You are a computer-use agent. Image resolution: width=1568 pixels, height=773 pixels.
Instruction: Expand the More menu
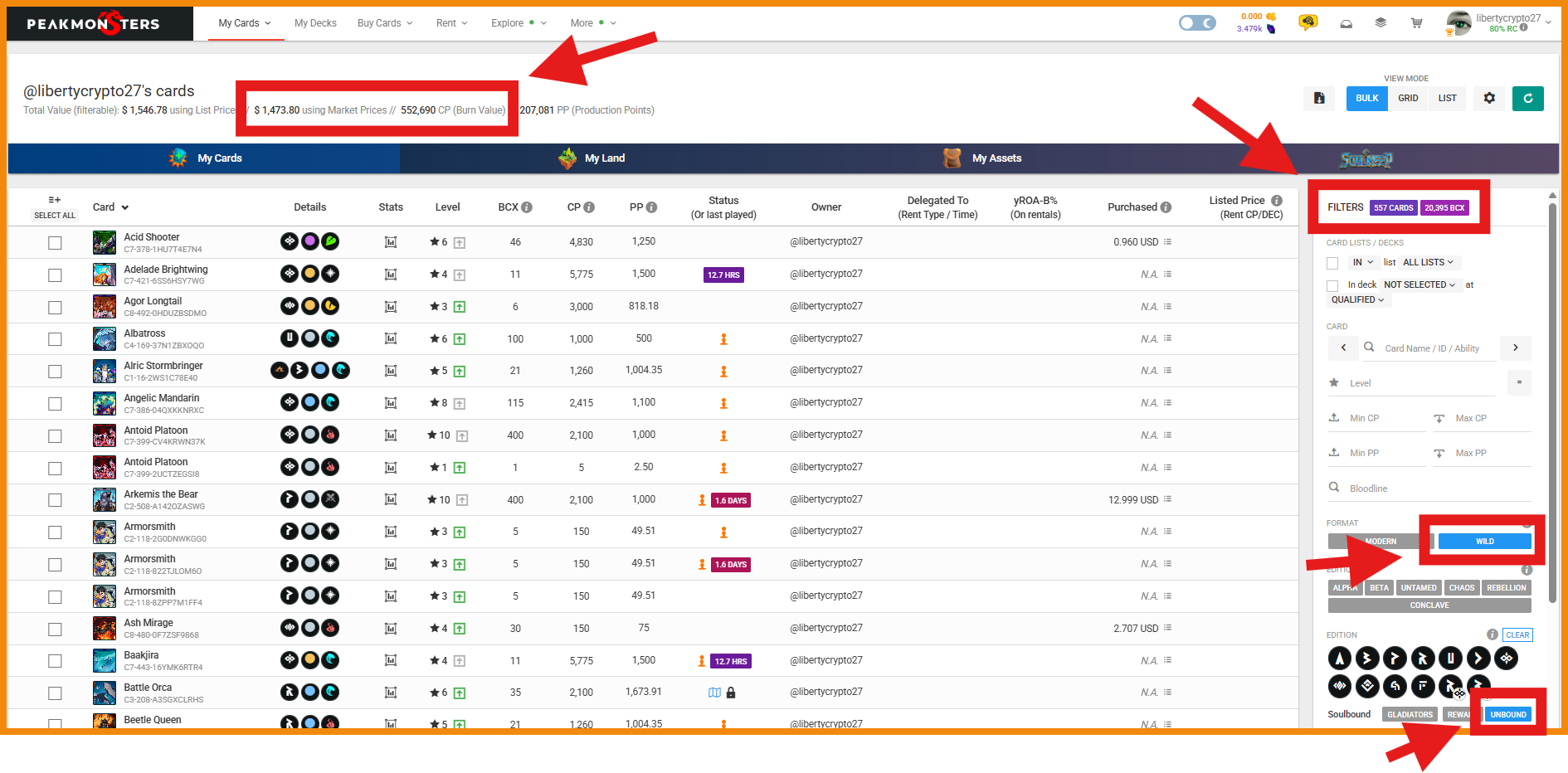coord(593,23)
